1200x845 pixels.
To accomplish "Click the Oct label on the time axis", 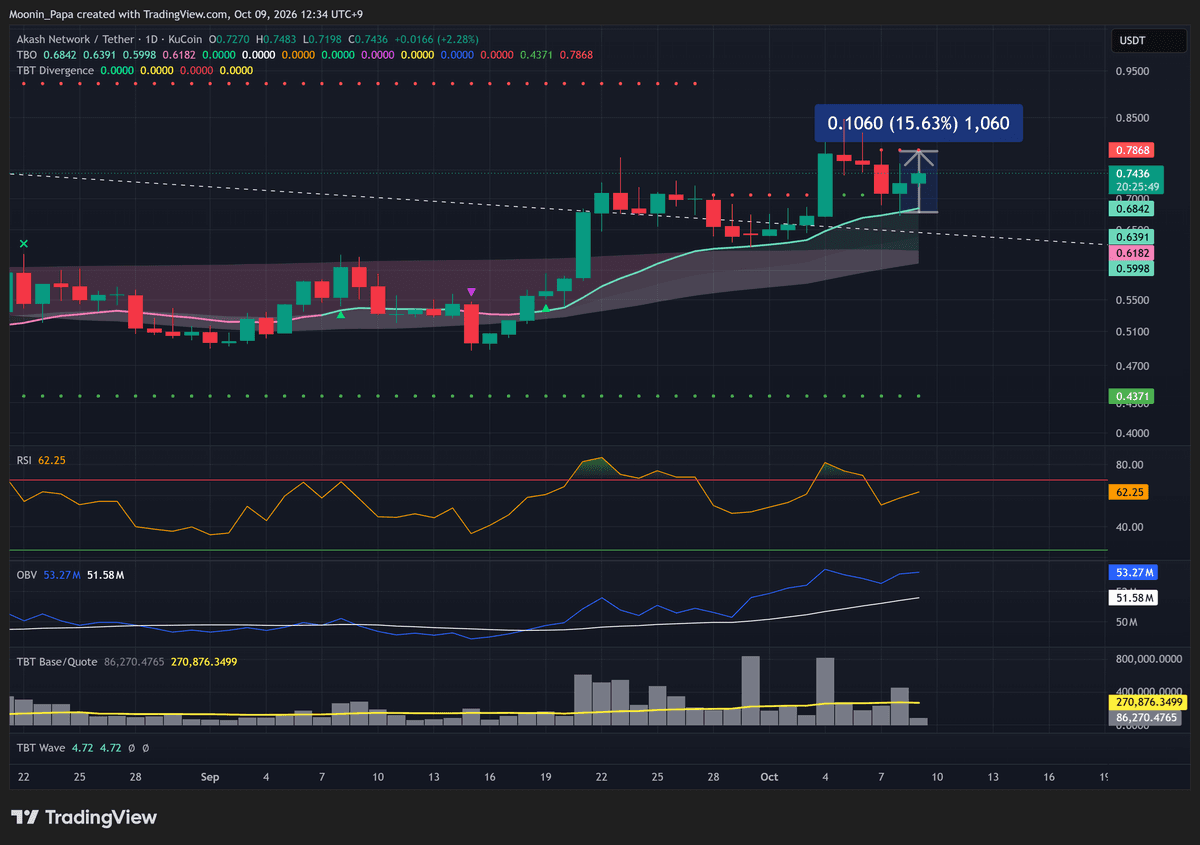I will pyautogui.click(x=769, y=777).
